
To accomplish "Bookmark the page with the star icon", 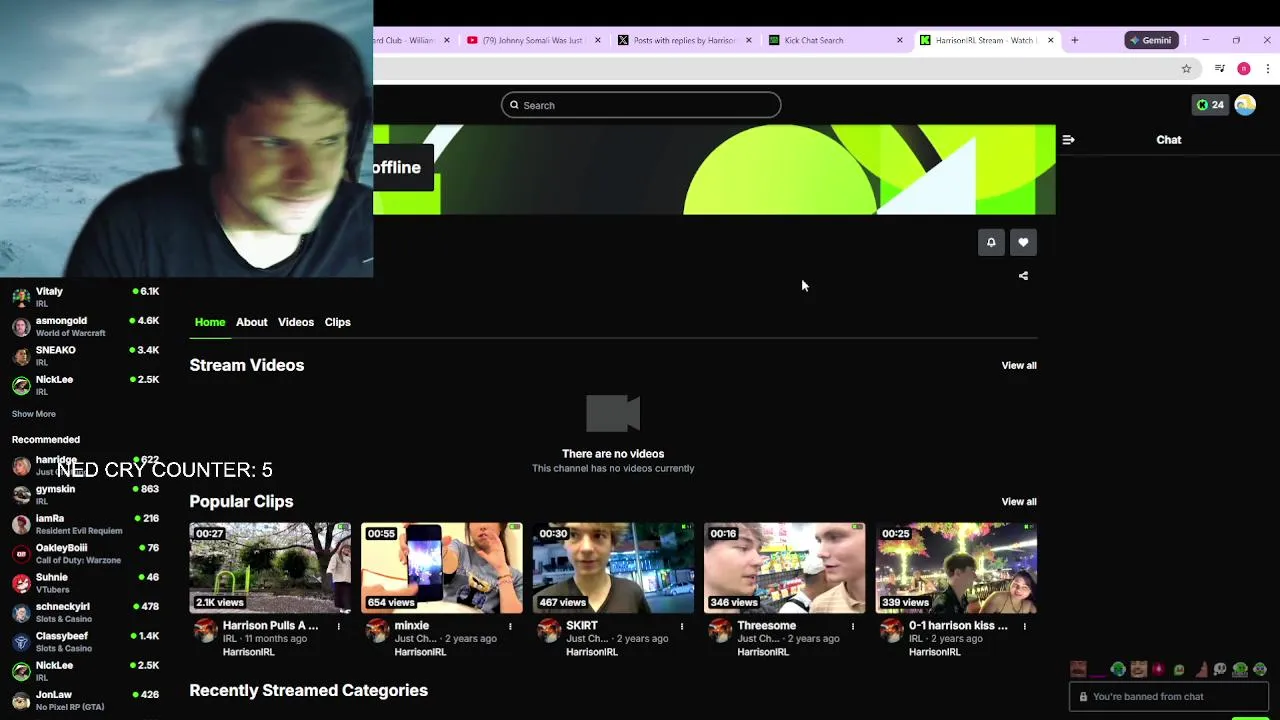I will click(x=1186, y=69).
